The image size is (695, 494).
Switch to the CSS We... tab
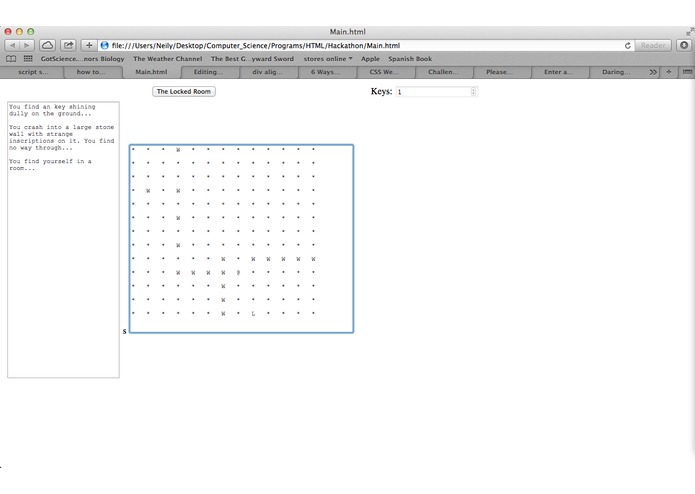click(384, 72)
